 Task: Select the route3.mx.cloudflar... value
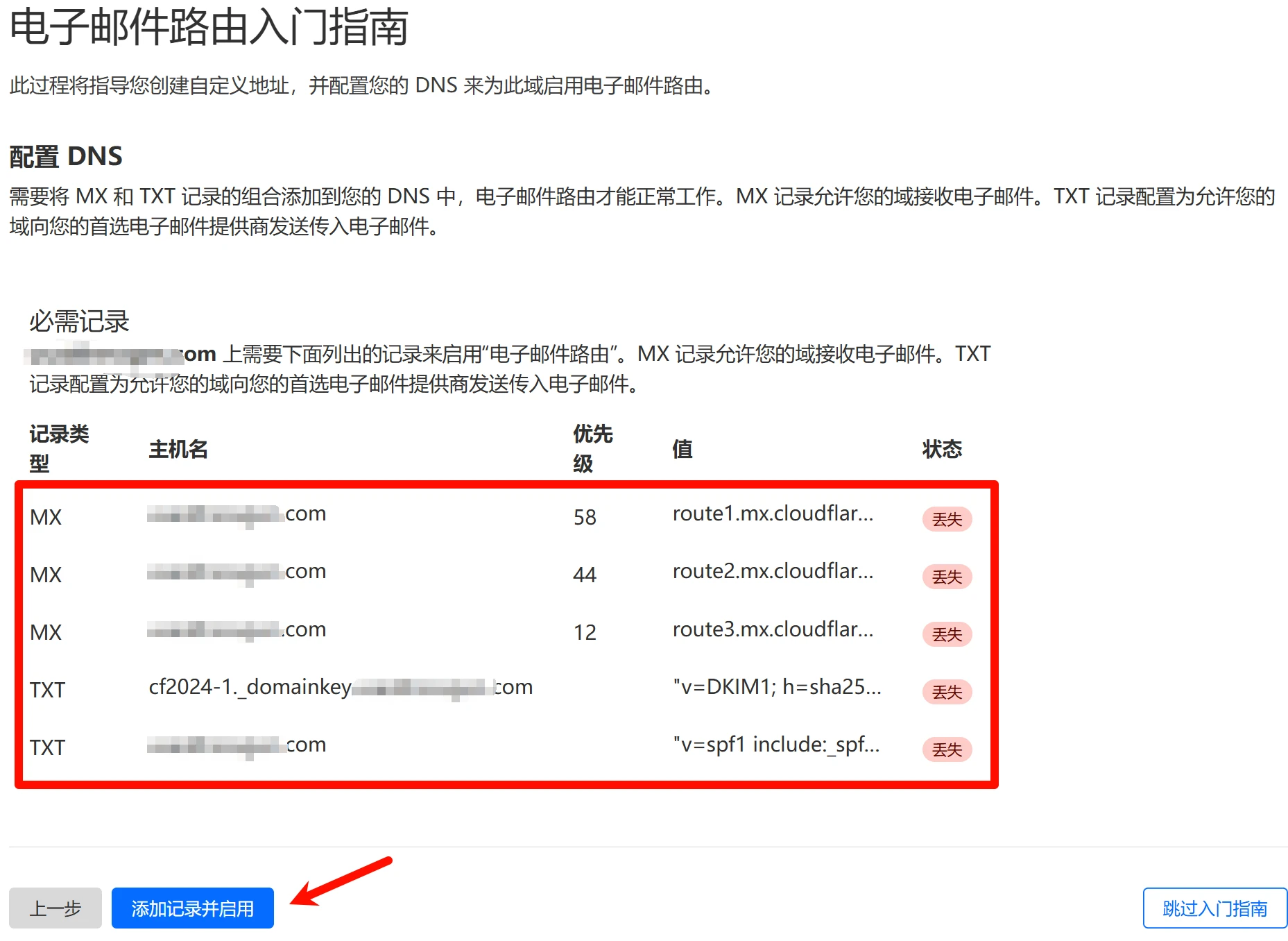pos(773,629)
